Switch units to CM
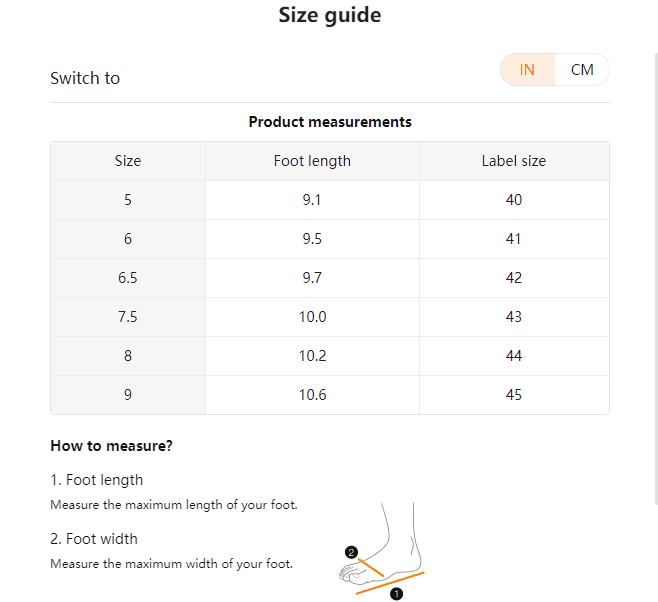Screen dimensions: 658x602 point(582,70)
